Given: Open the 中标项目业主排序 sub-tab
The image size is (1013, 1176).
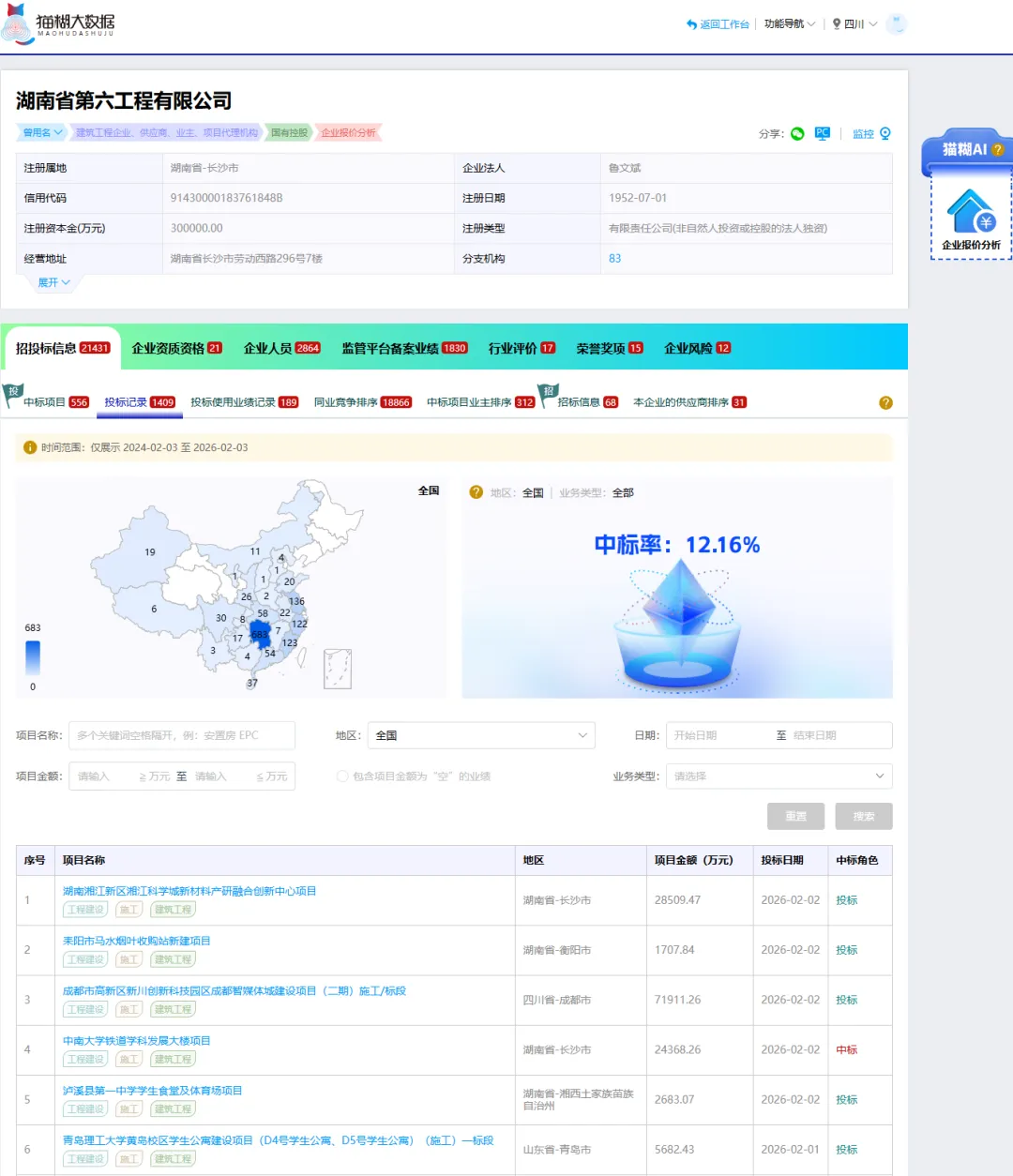Looking at the screenshot, I should point(481,402).
